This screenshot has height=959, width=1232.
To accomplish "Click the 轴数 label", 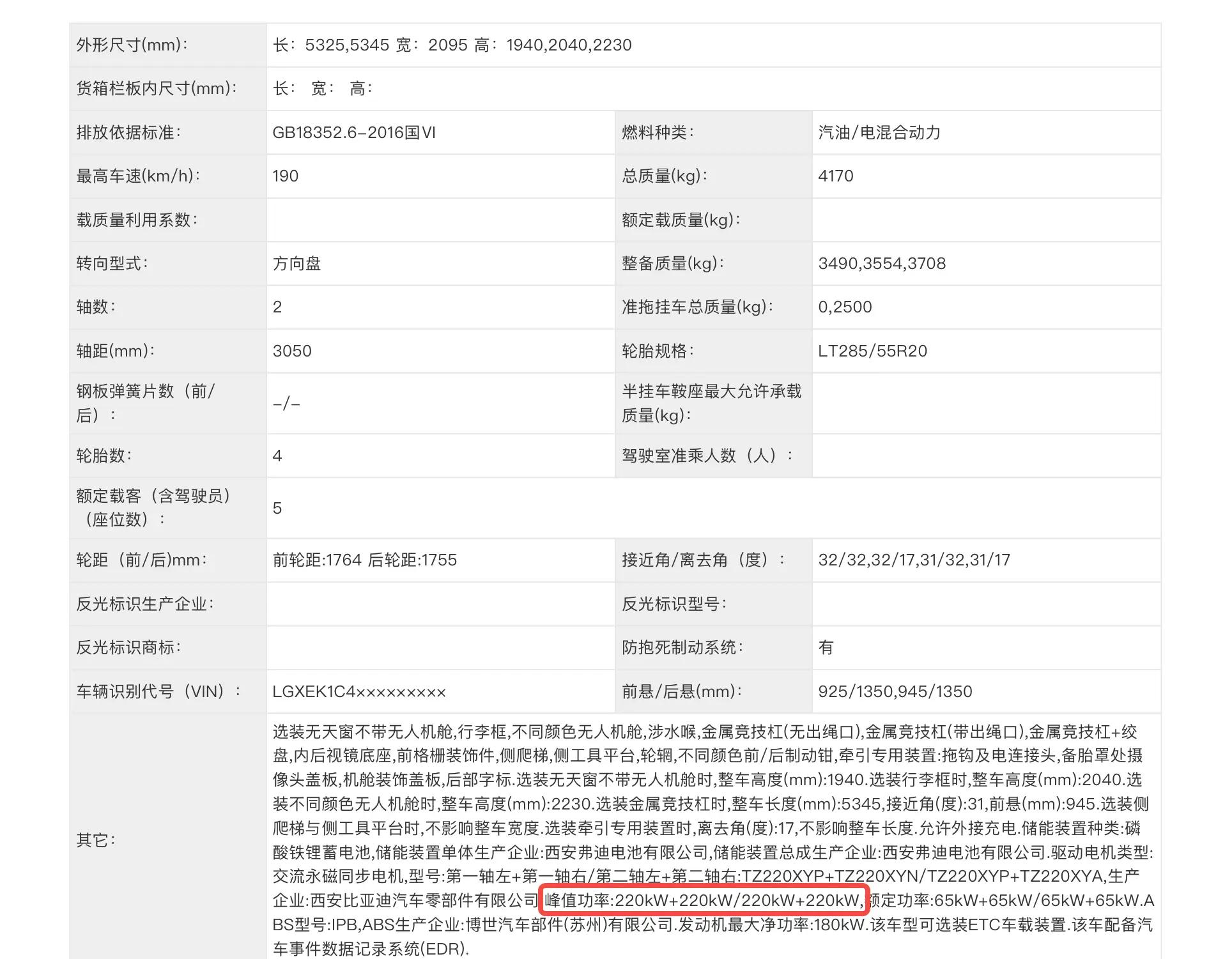I will (x=96, y=307).
